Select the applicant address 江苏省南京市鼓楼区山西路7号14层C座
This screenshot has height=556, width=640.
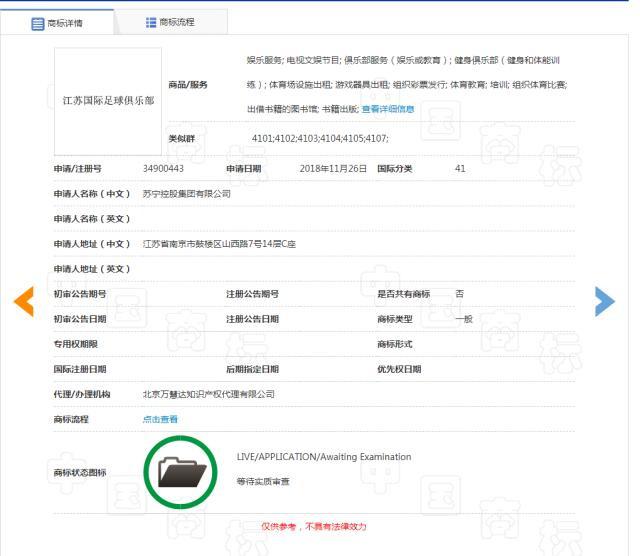[219, 244]
